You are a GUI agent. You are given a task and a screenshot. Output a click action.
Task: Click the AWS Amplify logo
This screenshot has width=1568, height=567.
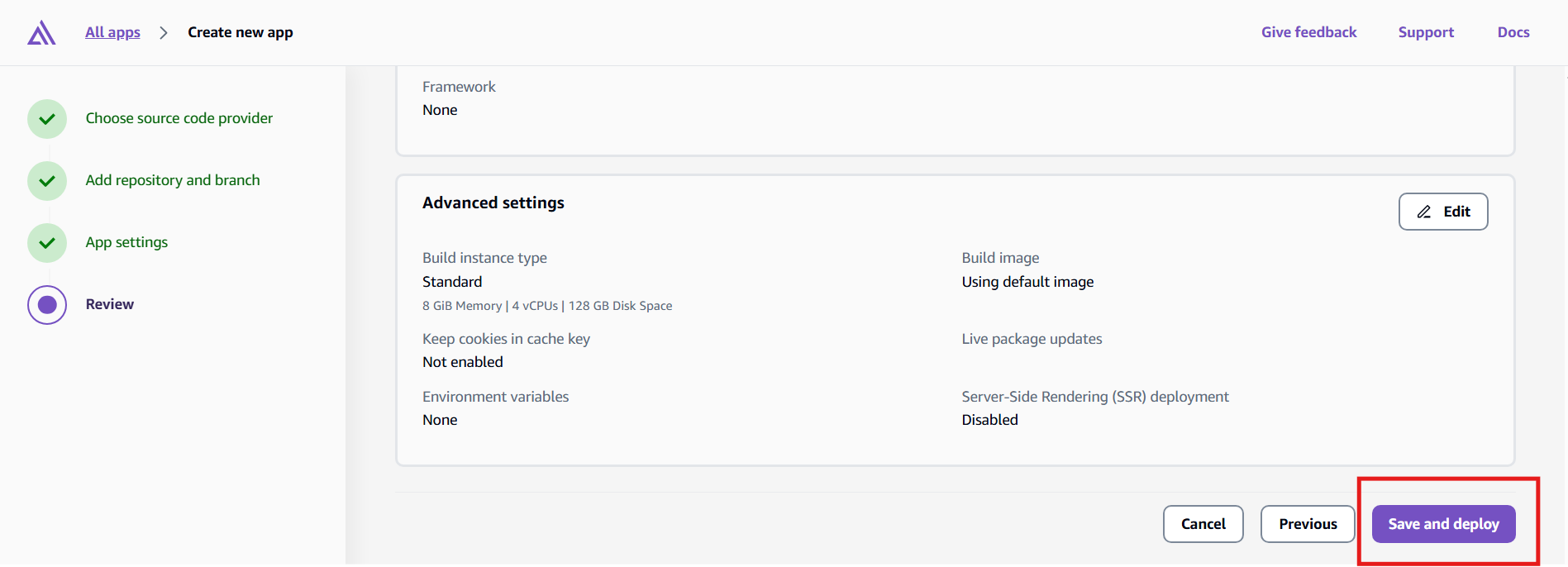click(x=41, y=33)
